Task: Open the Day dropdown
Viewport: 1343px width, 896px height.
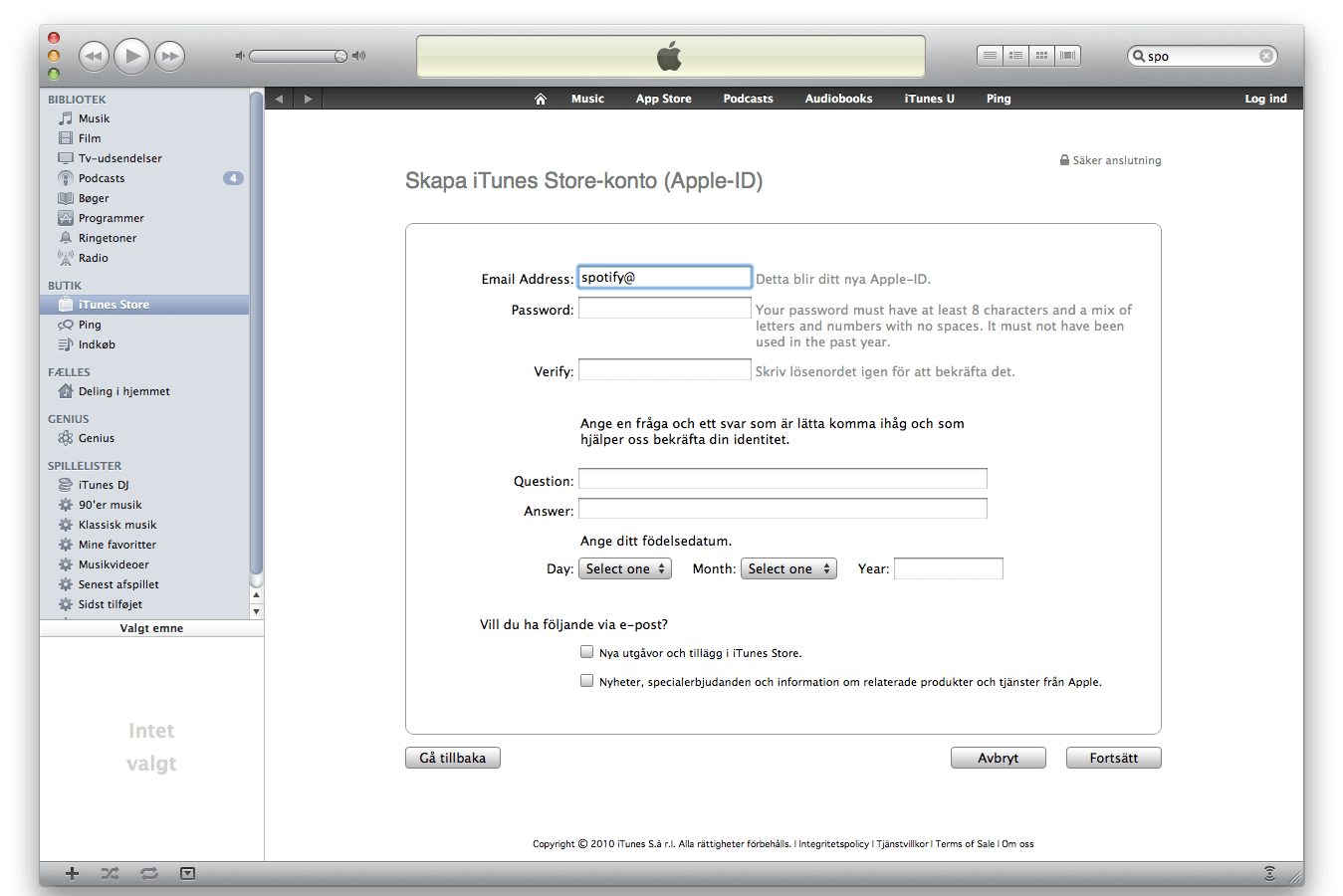Action: (x=624, y=568)
